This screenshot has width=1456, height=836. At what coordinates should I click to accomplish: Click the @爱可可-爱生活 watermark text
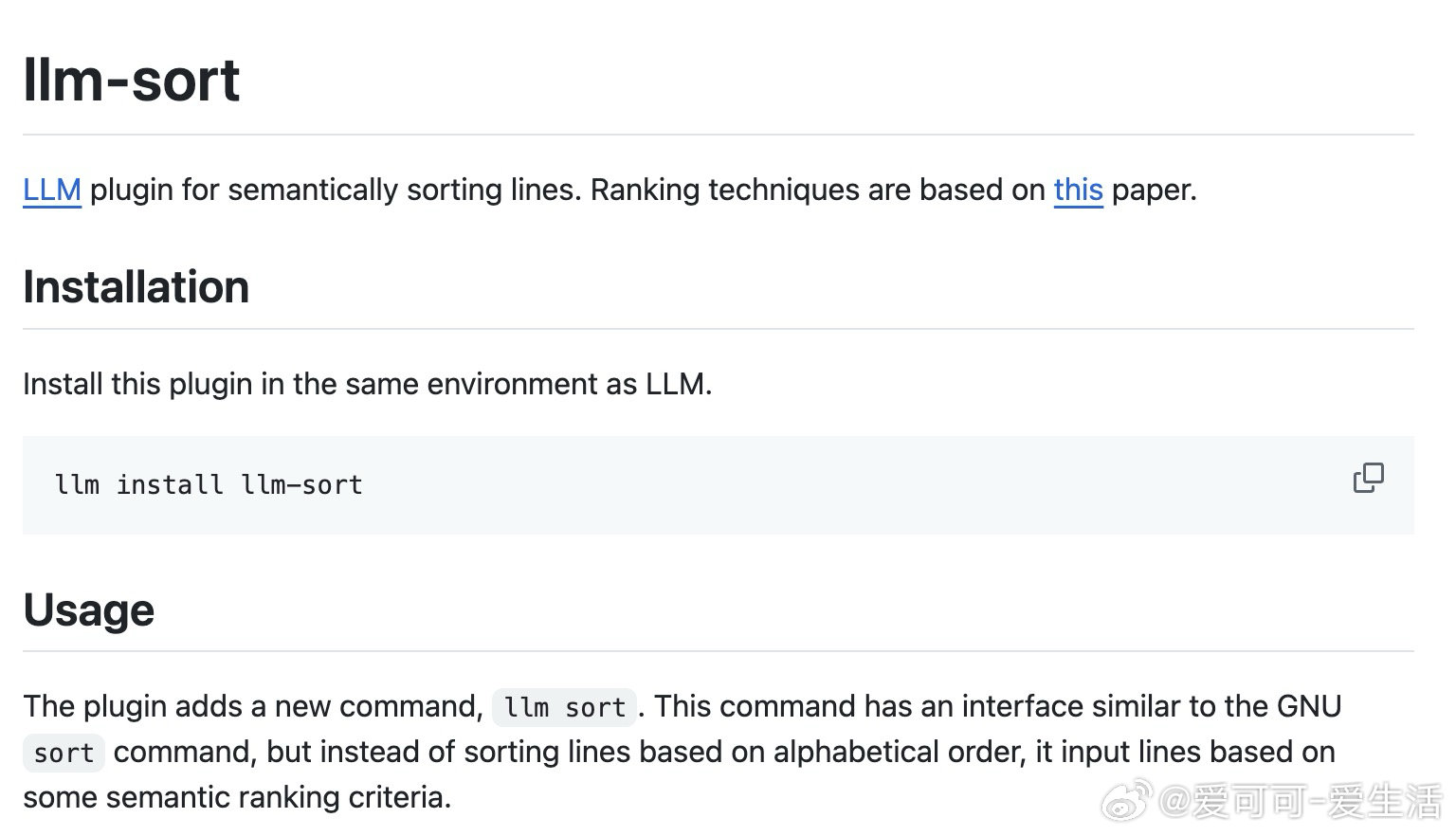(x=1301, y=802)
